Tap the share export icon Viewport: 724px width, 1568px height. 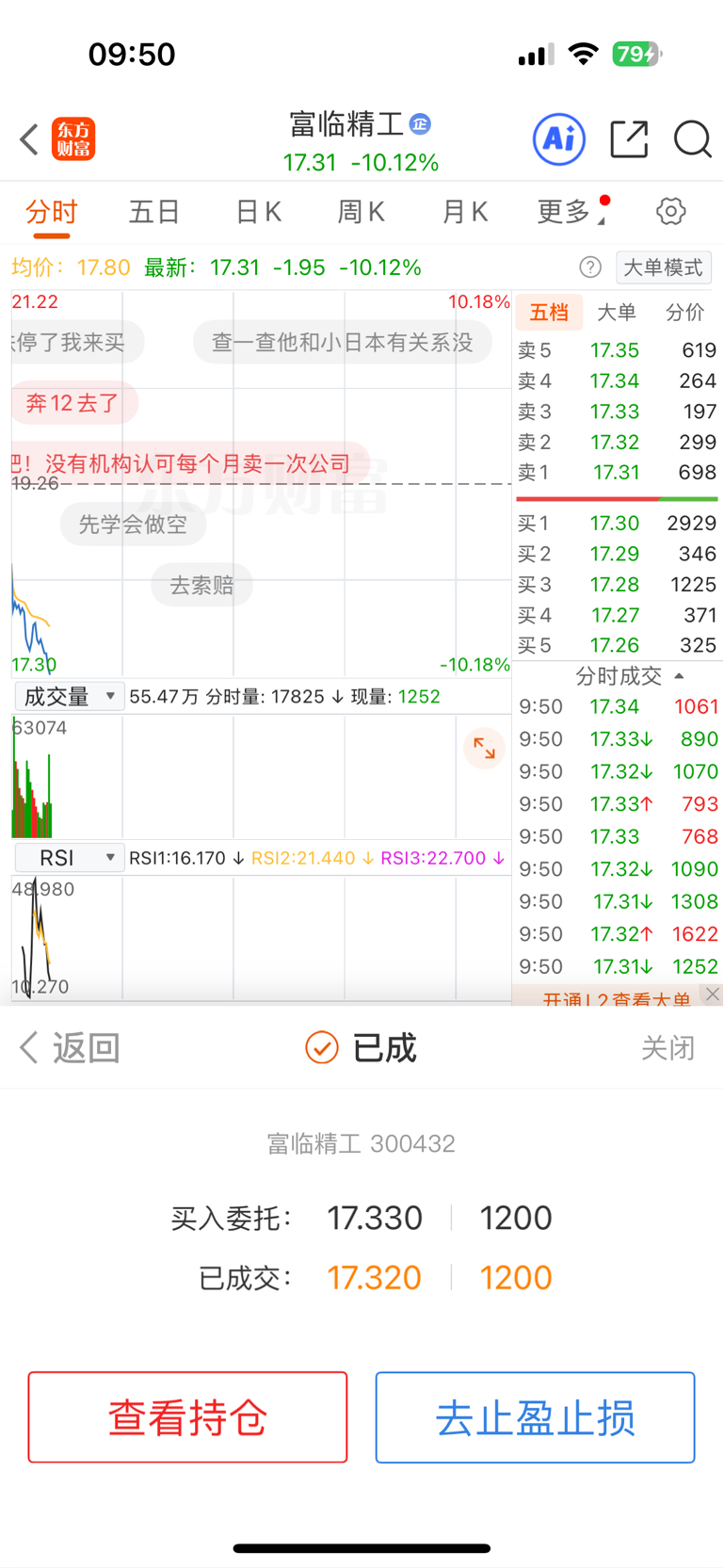(629, 139)
